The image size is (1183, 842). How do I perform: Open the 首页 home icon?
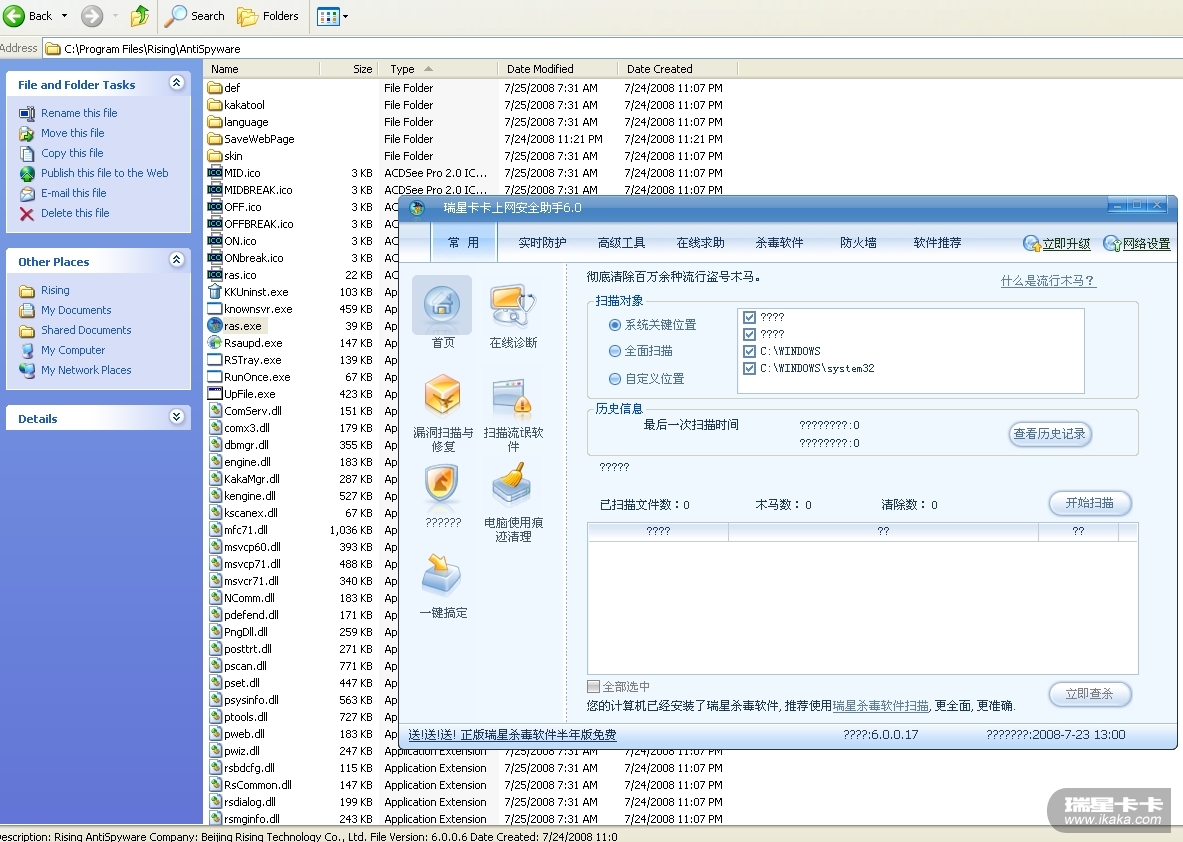click(x=442, y=305)
